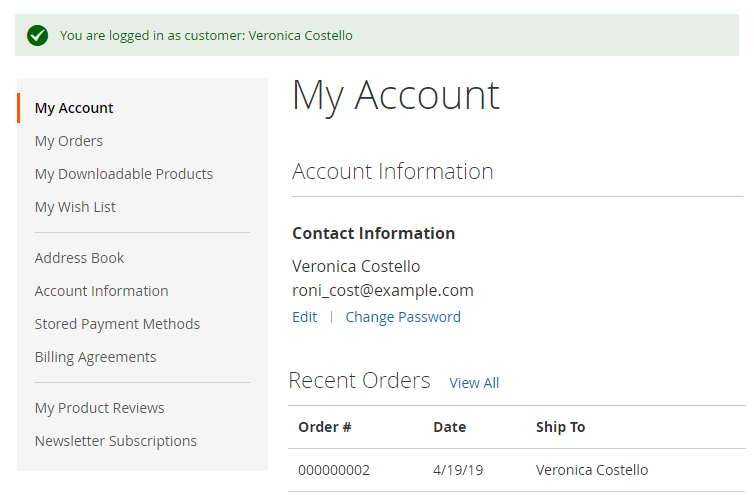754x500 pixels.
Task: Go to Newsletter Subscriptions
Action: click(116, 441)
